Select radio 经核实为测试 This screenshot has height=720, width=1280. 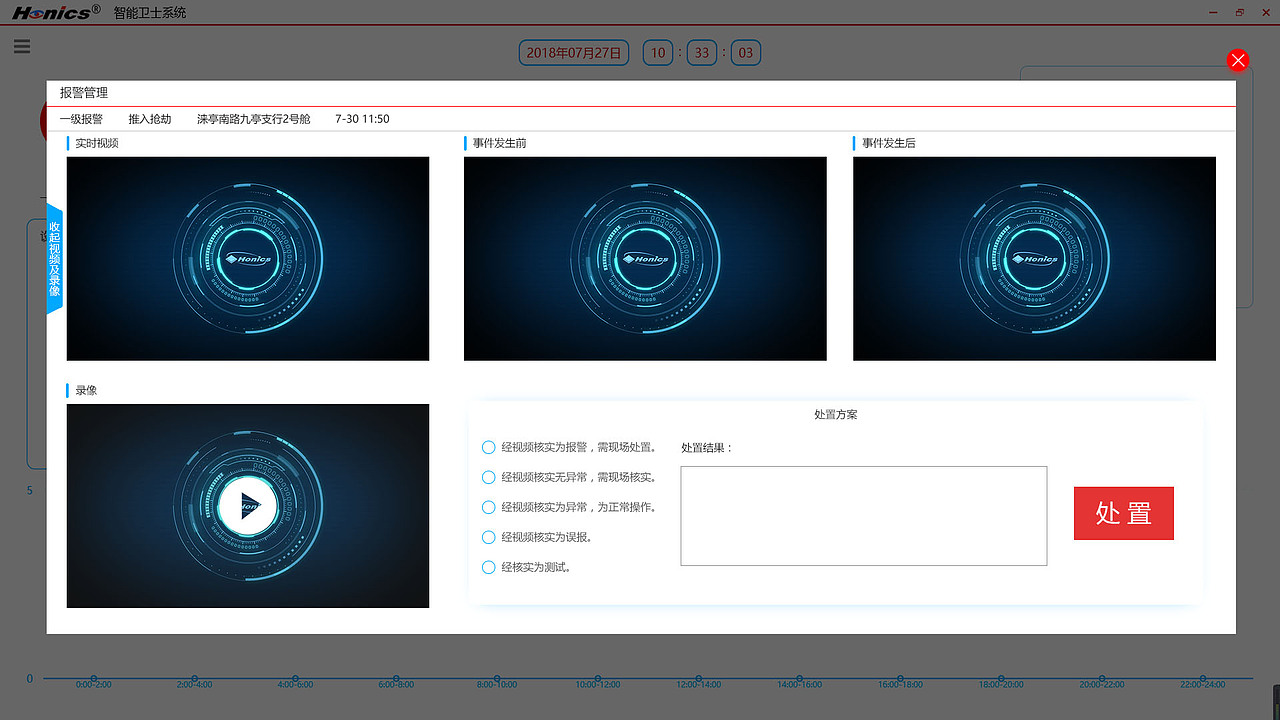click(489, 567)
